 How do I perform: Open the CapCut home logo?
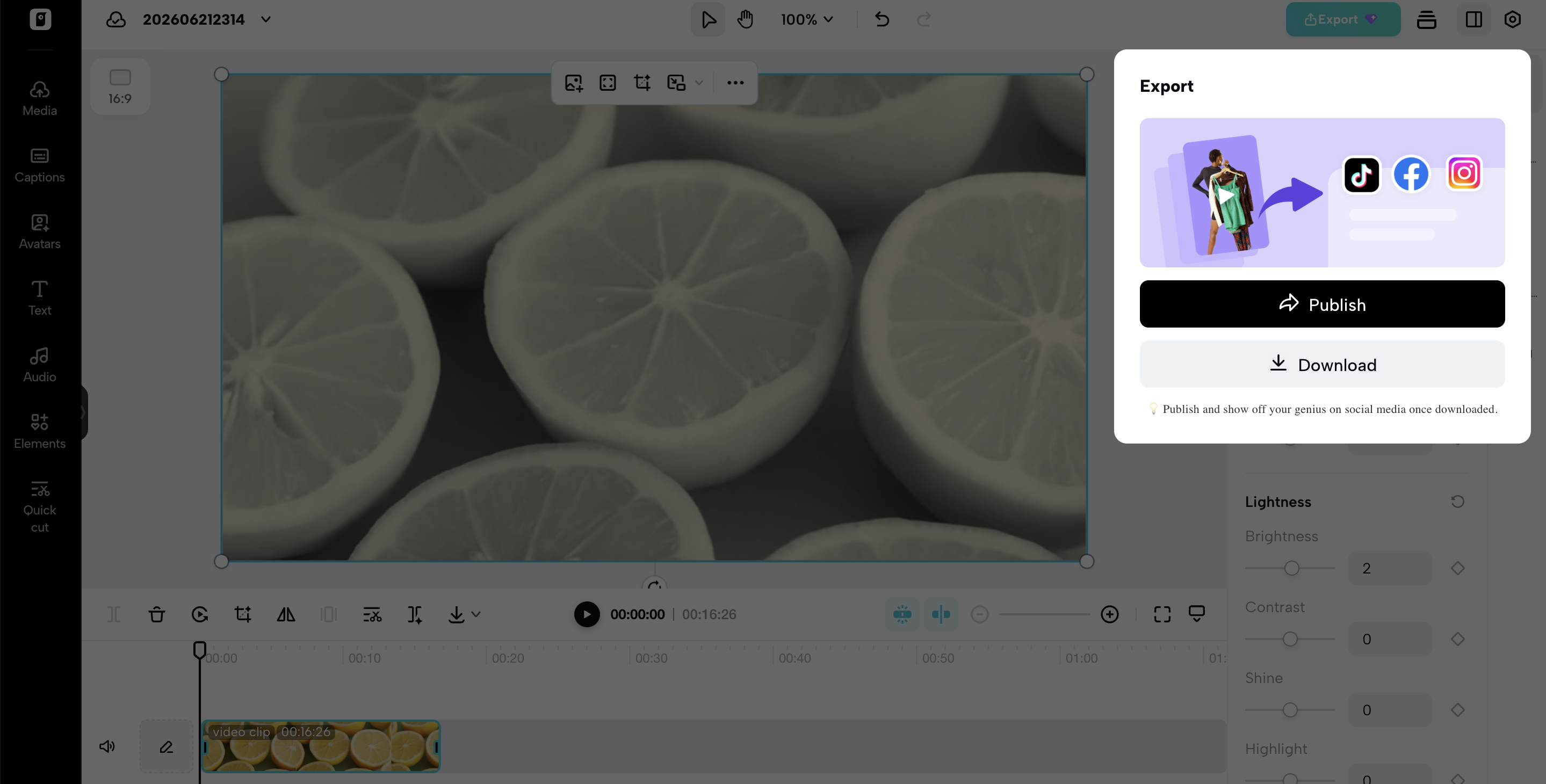pos(40,19)
